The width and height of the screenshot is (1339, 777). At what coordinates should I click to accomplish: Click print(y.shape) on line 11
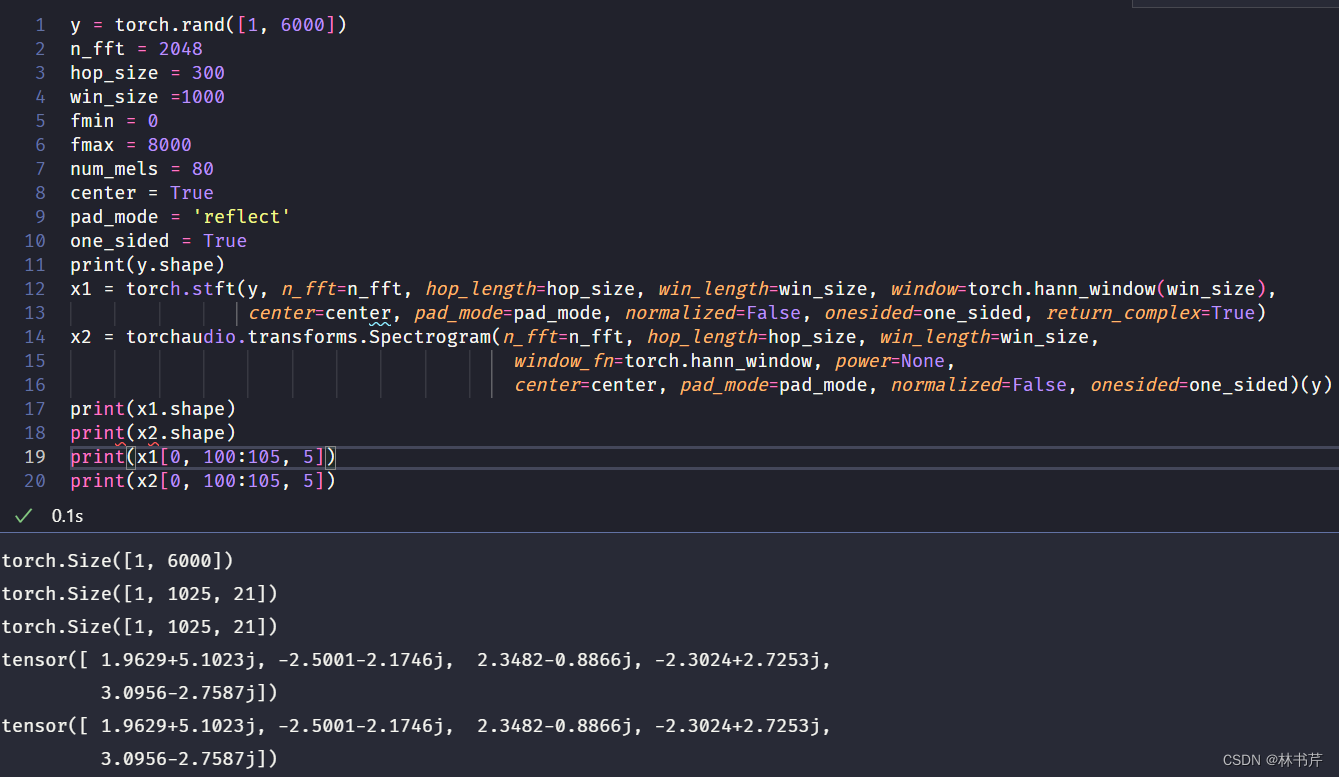click(x=147, y=265)
